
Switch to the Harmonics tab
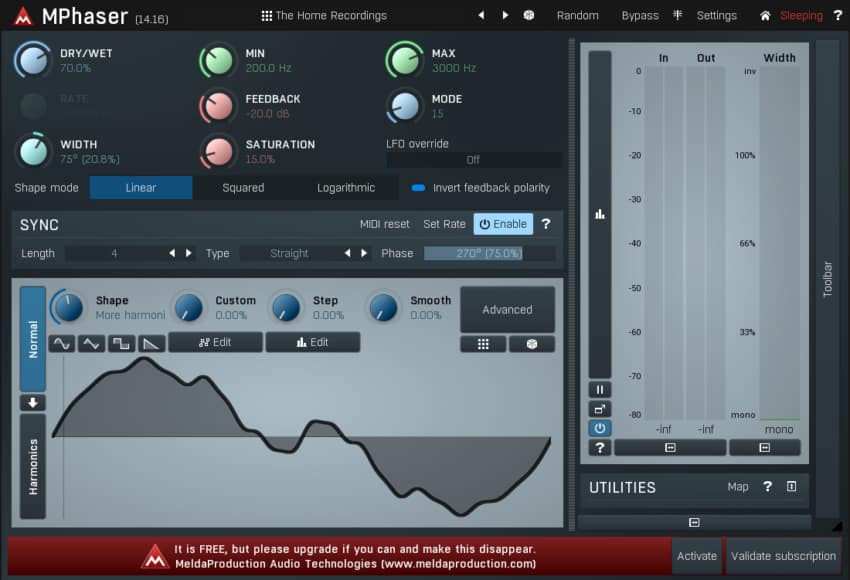tap(33, 466)
